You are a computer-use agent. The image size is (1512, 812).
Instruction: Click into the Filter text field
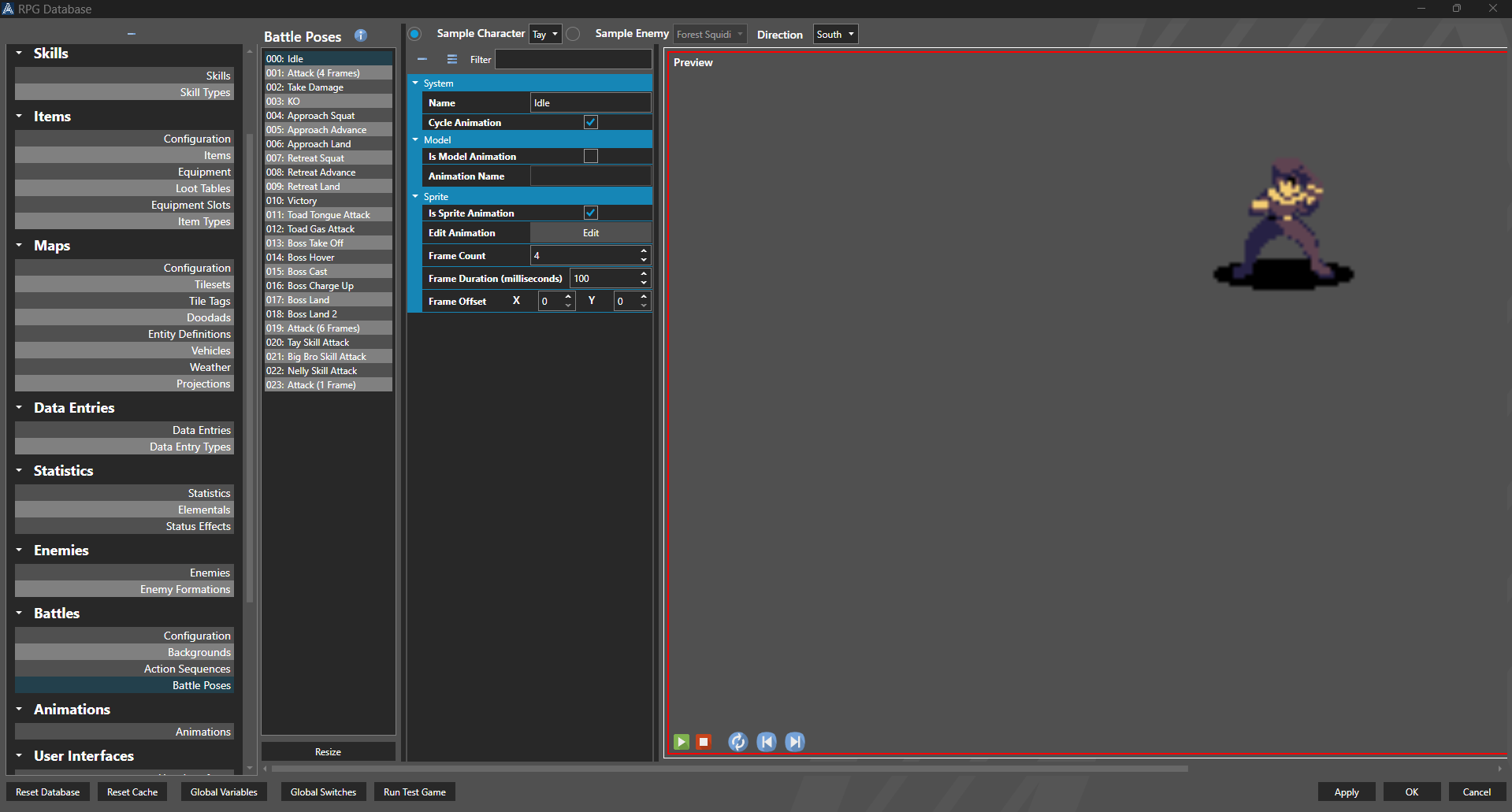[x=573, y=59]
